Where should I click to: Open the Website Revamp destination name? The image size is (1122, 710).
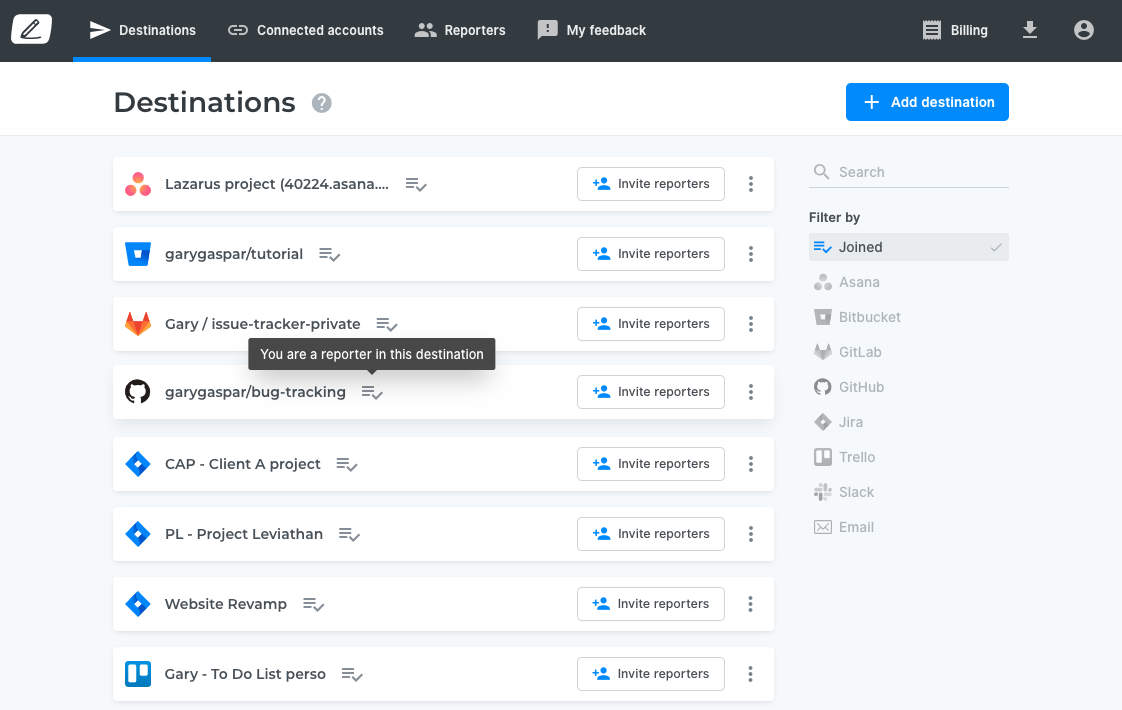coord(225,604)
